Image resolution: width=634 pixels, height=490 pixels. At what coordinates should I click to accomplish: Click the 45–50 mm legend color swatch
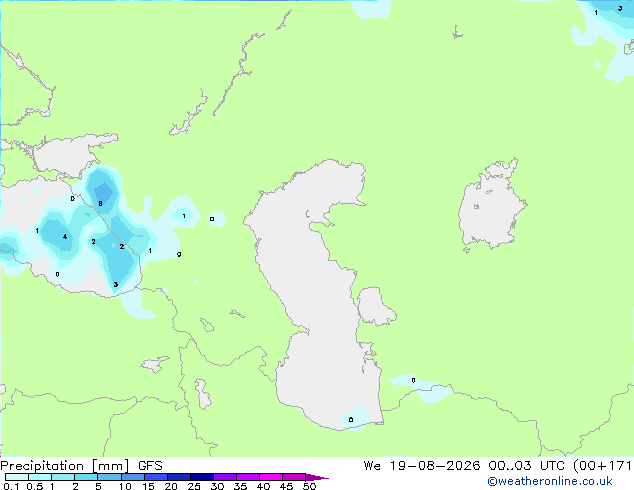294,477
